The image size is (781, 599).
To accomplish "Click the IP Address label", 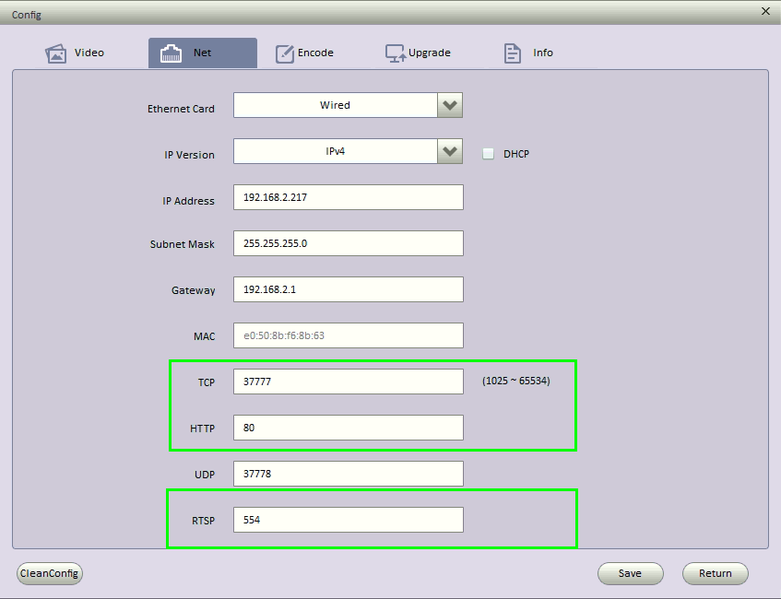I will coord(188,201).
